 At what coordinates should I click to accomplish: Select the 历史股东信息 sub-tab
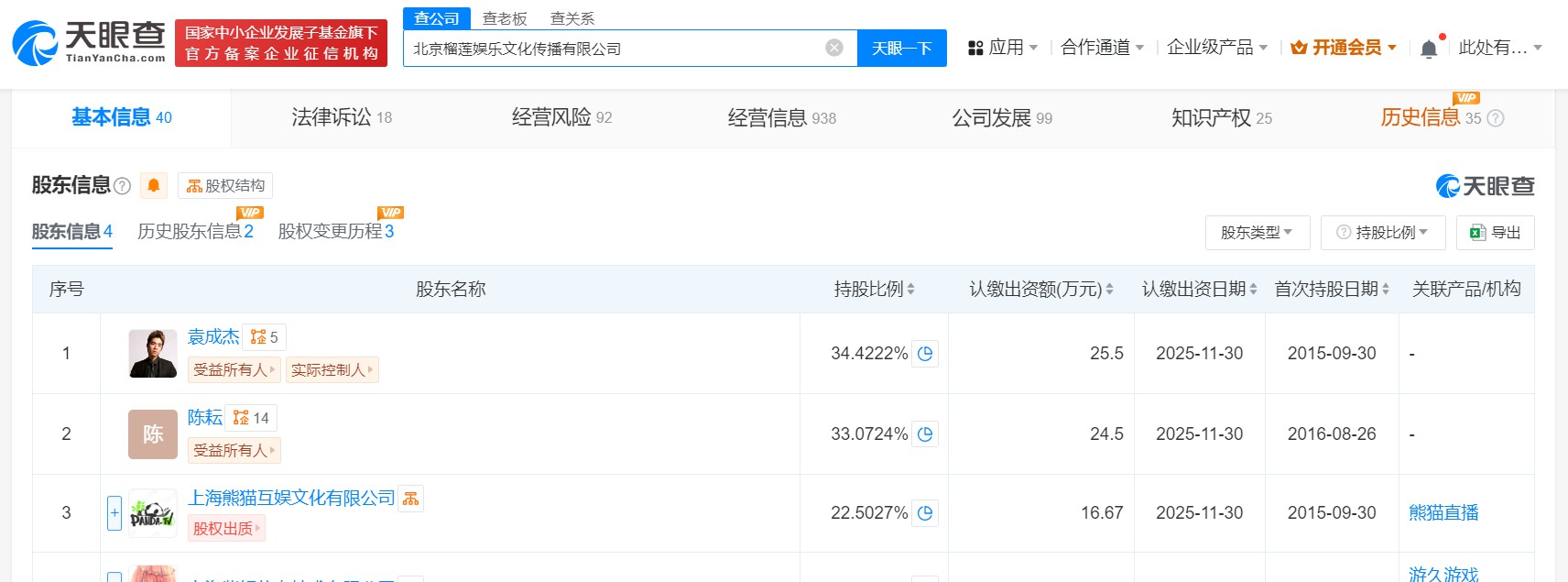(195, 232)
